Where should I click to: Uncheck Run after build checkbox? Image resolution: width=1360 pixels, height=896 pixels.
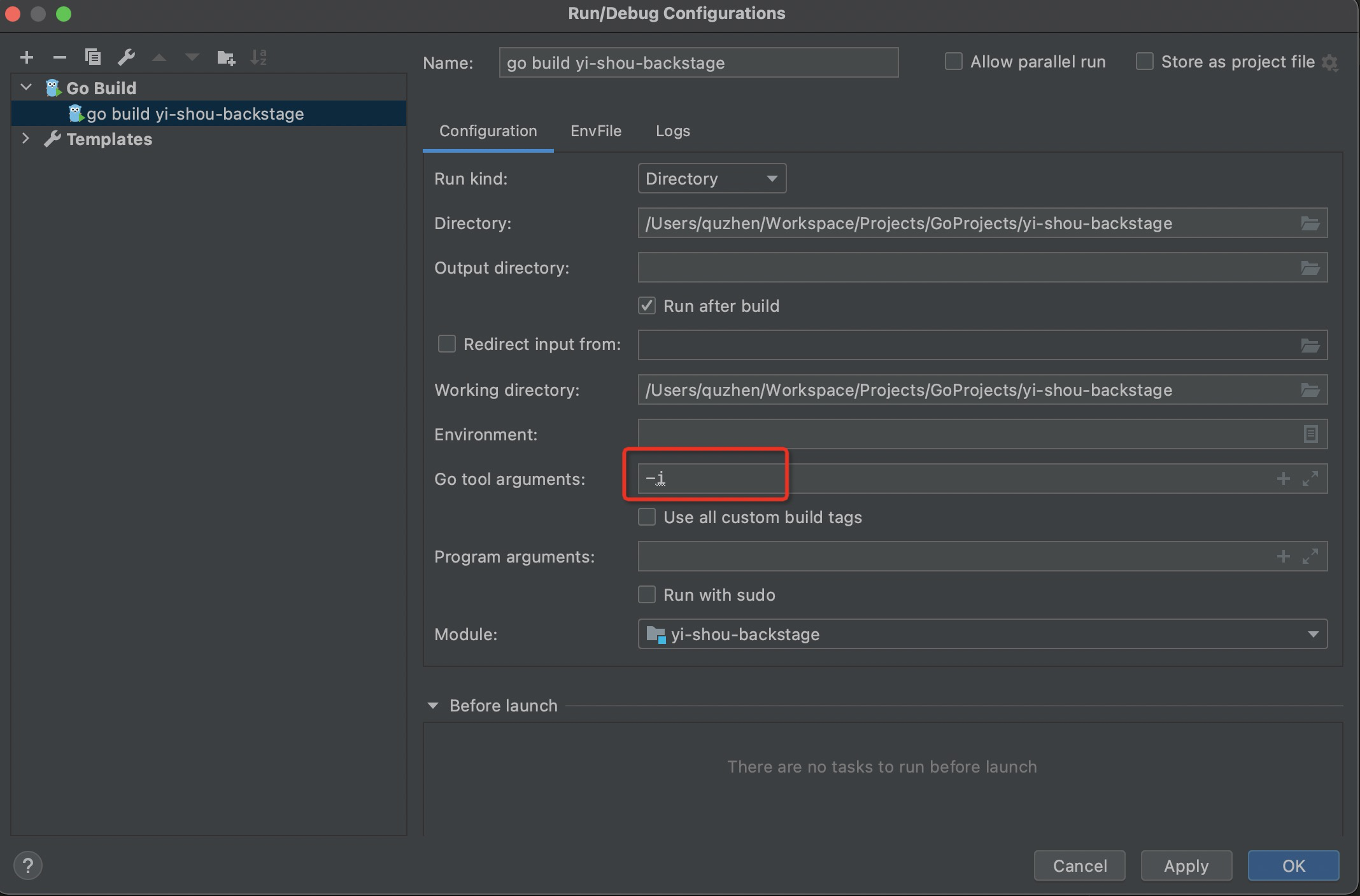tap(647, 306)
